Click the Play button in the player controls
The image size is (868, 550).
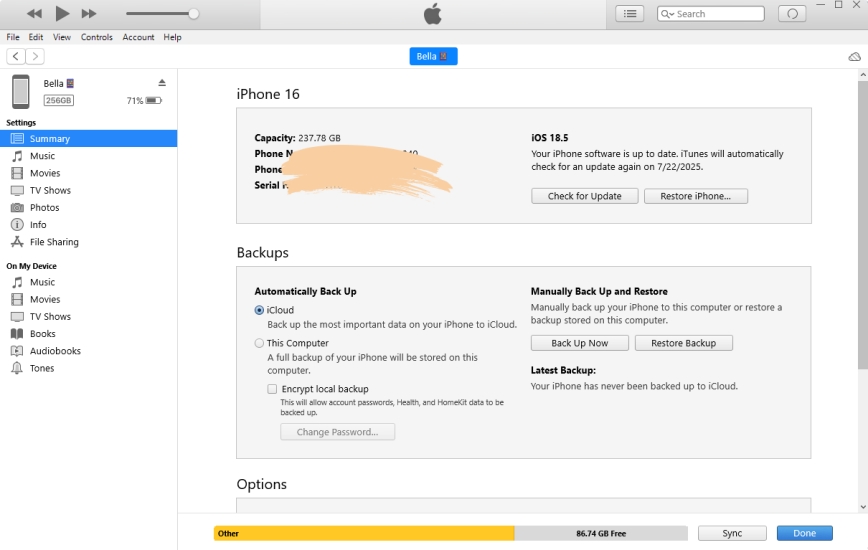(62, 13)
